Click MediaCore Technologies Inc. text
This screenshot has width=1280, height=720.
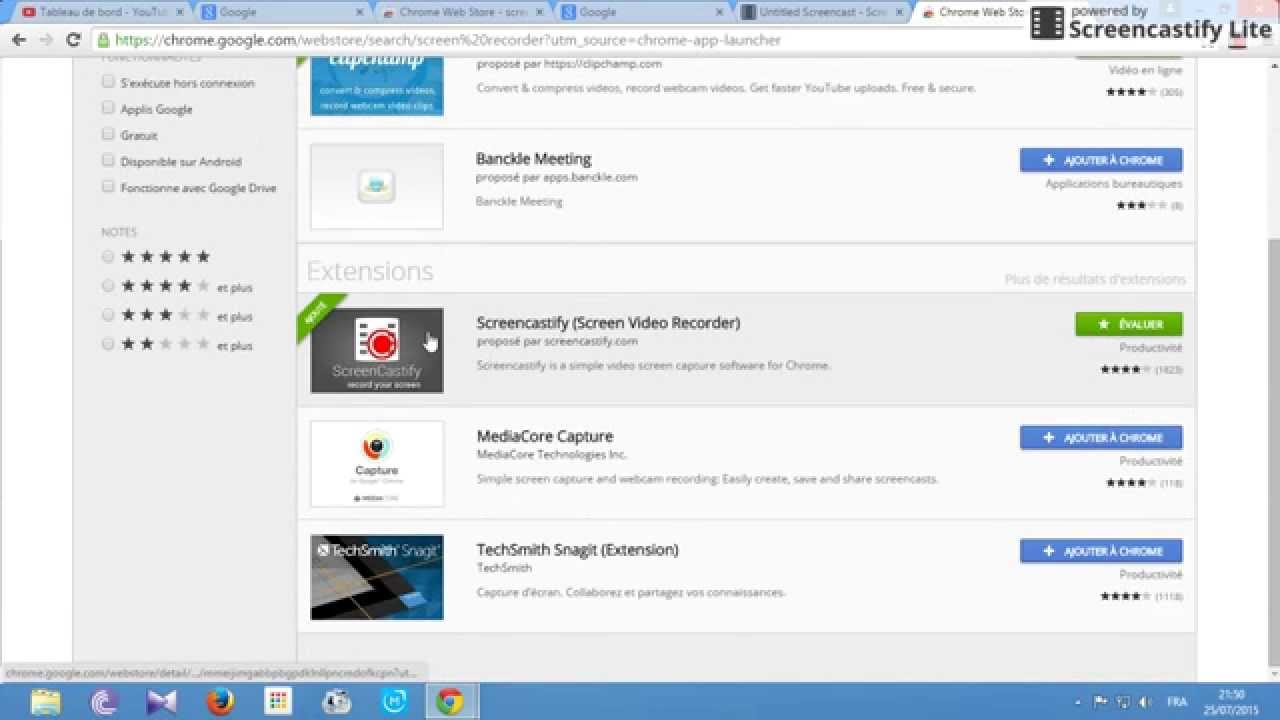pyautogui.click(x=552, y=454)
